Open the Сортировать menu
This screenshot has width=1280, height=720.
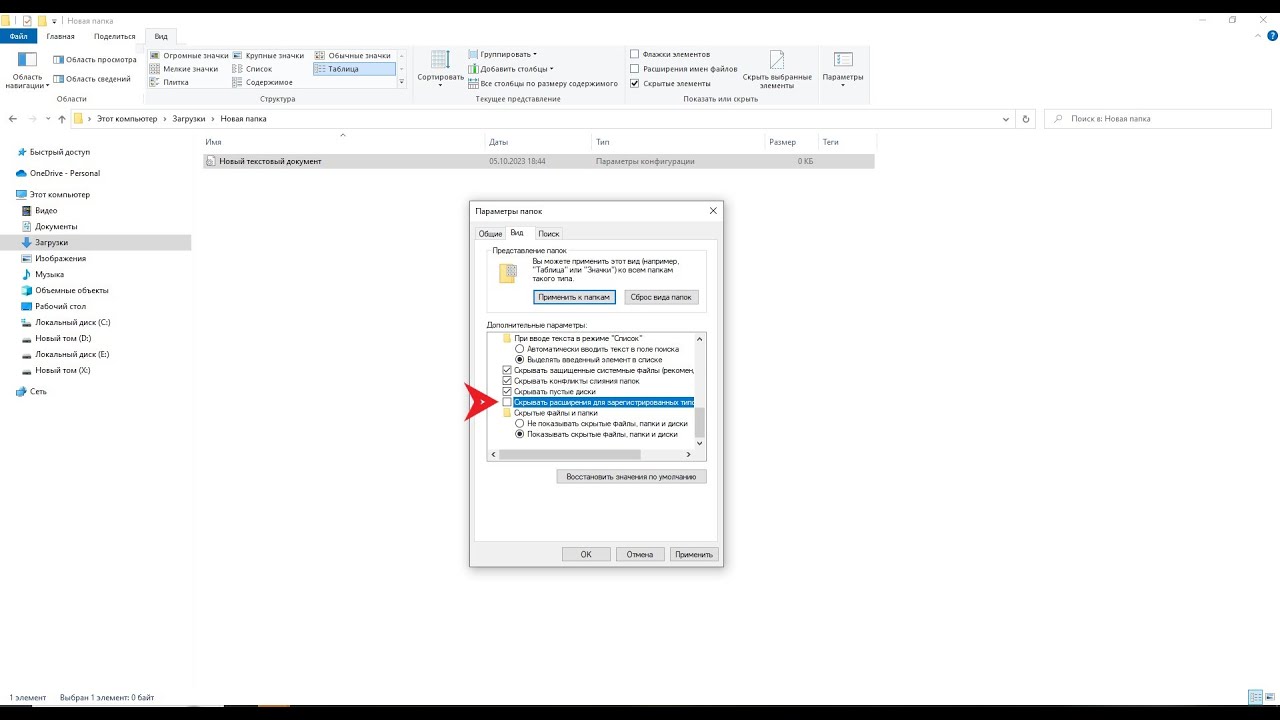[x=440, y=68]
